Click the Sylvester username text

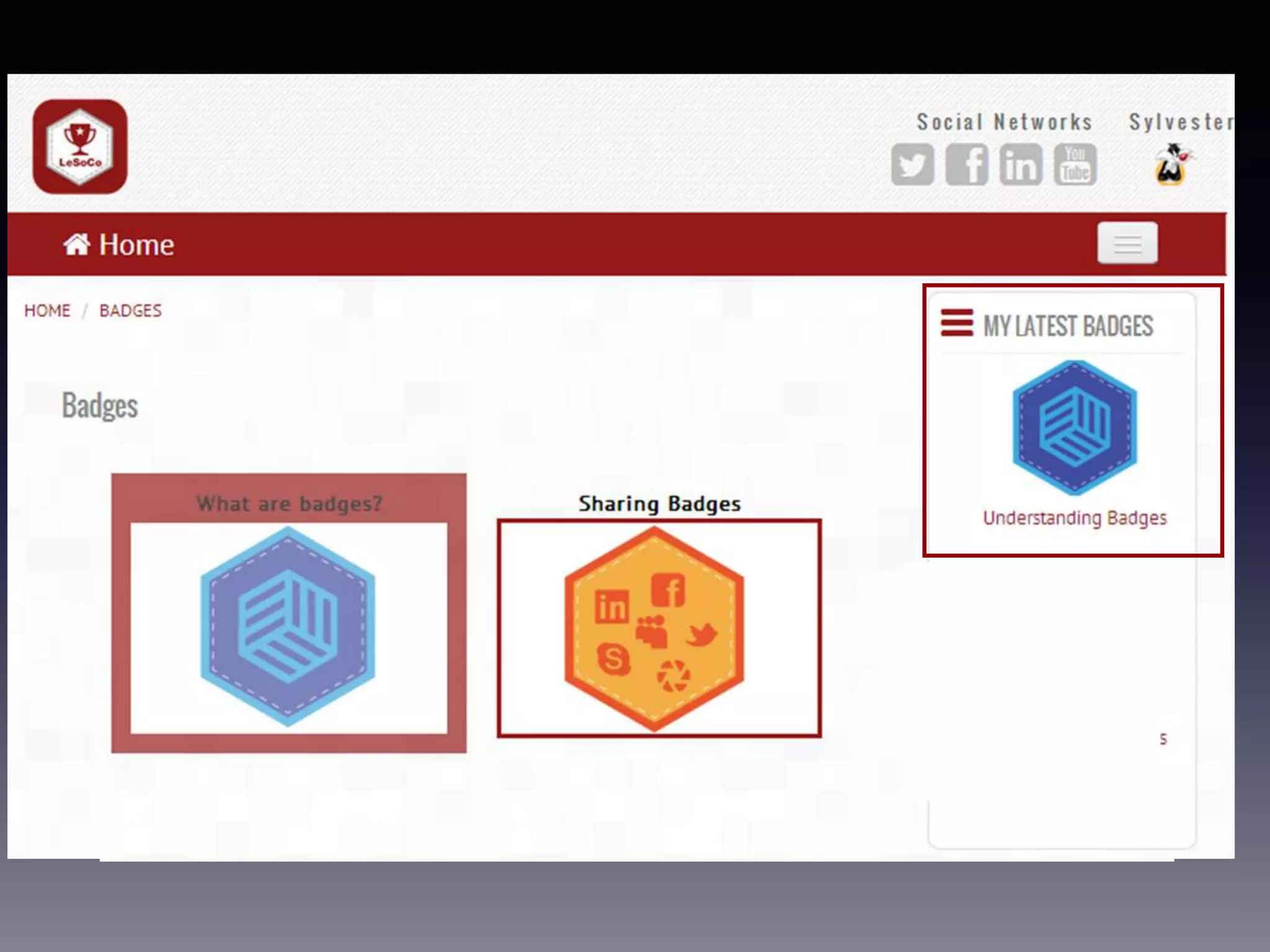(1179, 122)
